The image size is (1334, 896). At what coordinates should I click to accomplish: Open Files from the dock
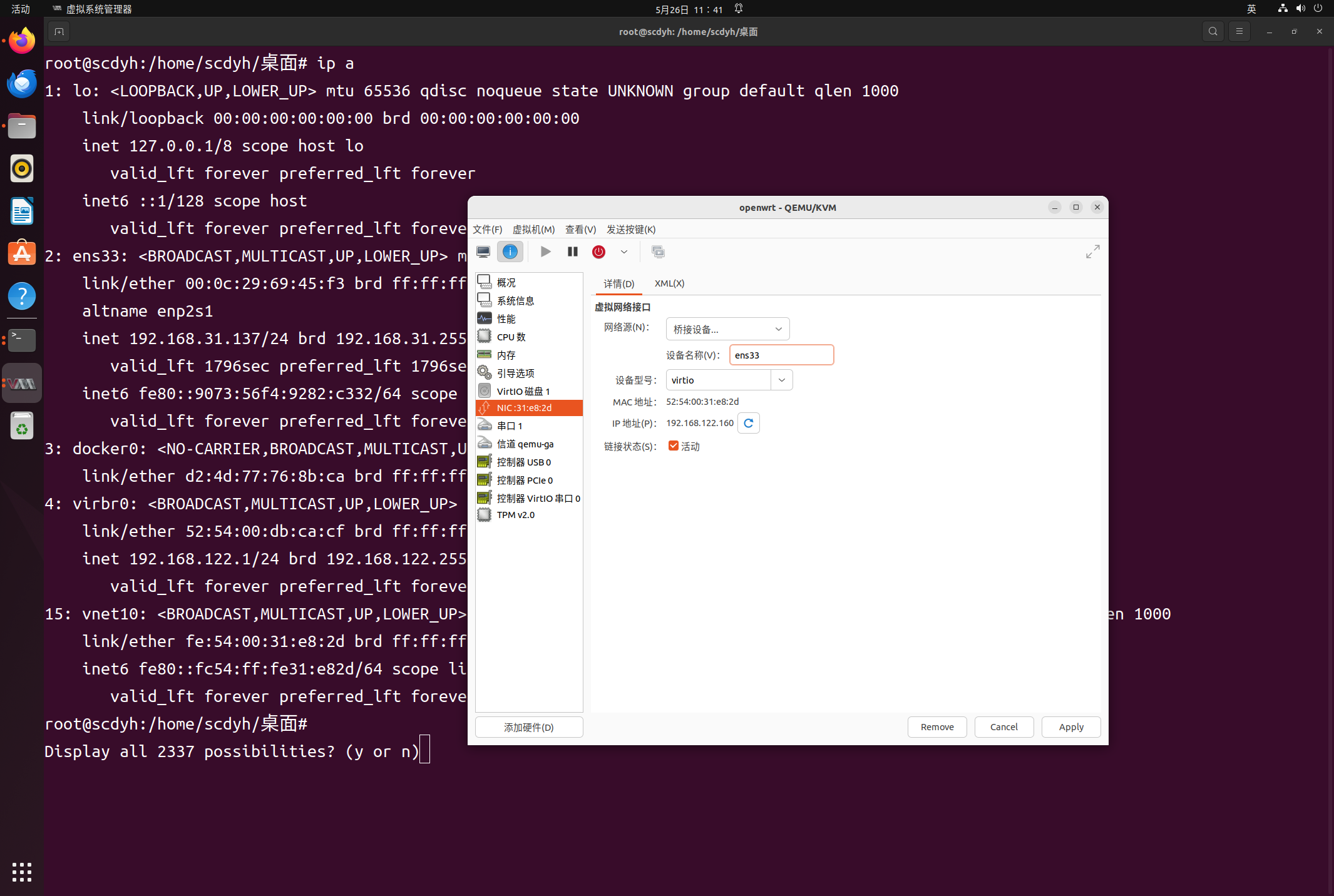22,126
